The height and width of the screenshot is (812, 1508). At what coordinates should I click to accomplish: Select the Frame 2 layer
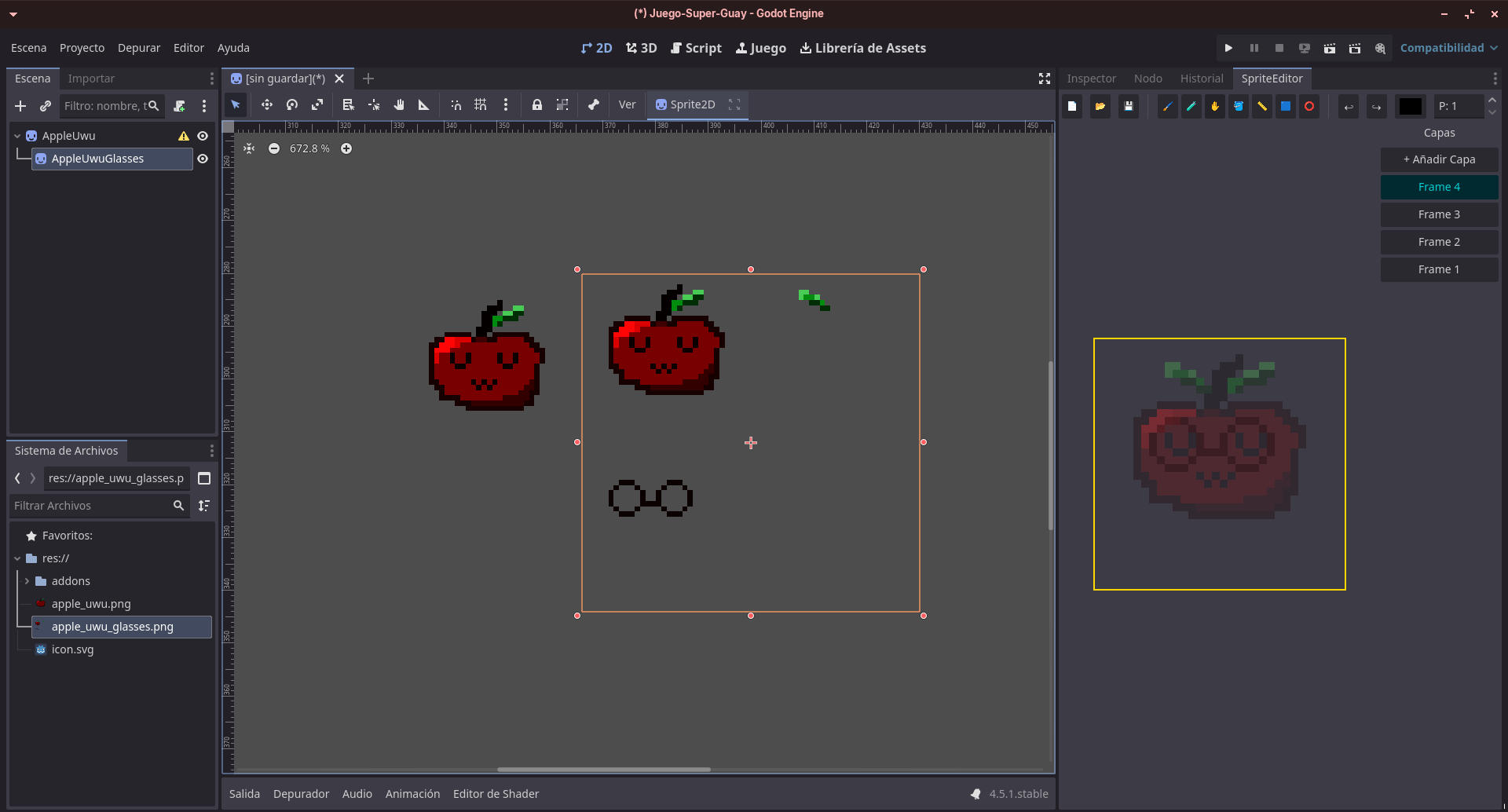(x=1439, y=242)
